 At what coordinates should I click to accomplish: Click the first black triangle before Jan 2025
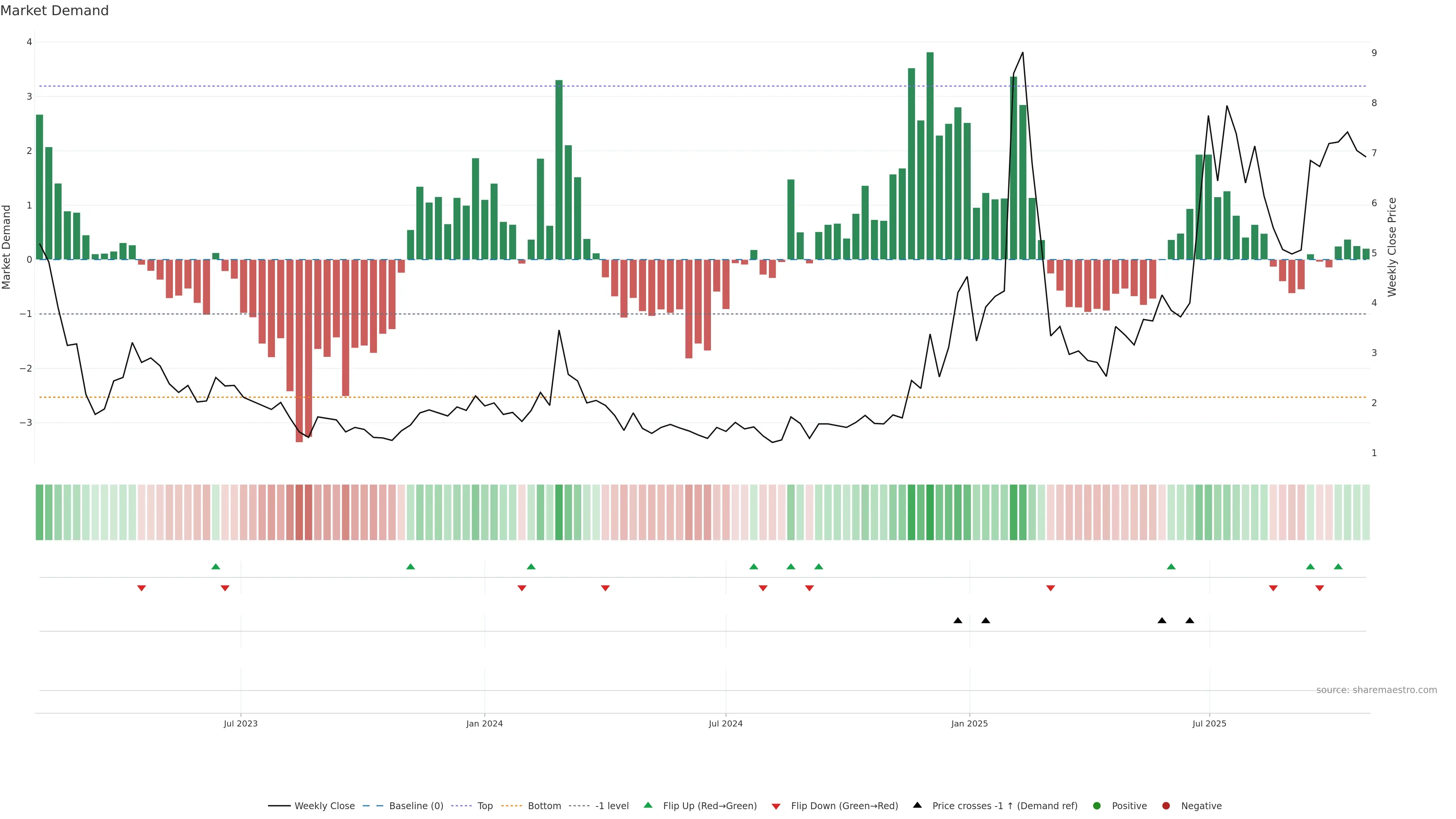click(957, 621)
